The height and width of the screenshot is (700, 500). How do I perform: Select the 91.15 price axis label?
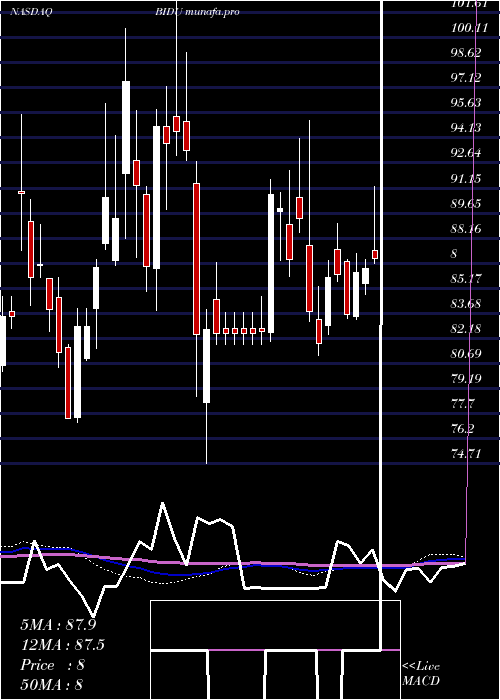coord(466,179)
